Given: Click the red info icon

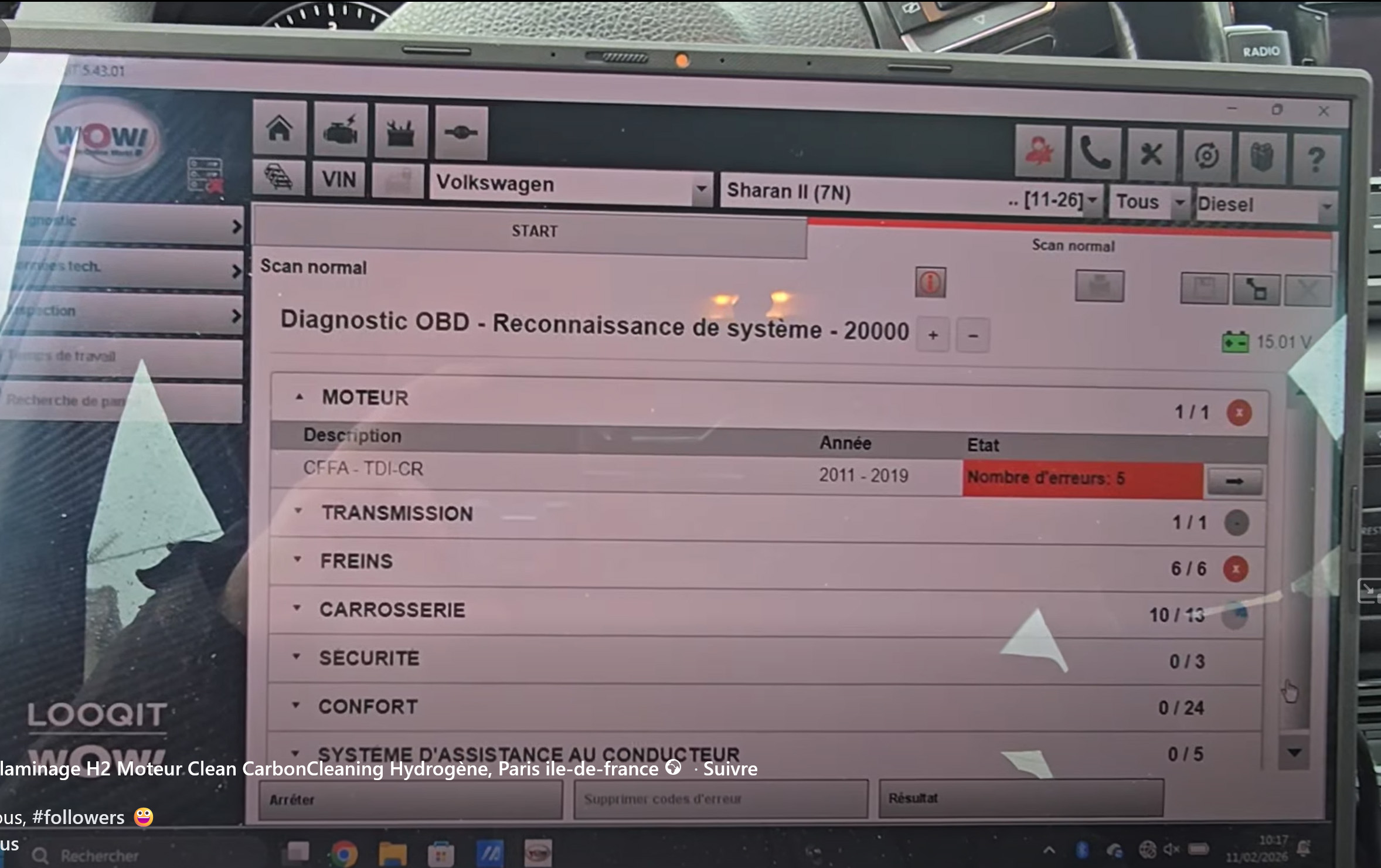Looking at the screenshot, I should [x=930, y=283].
